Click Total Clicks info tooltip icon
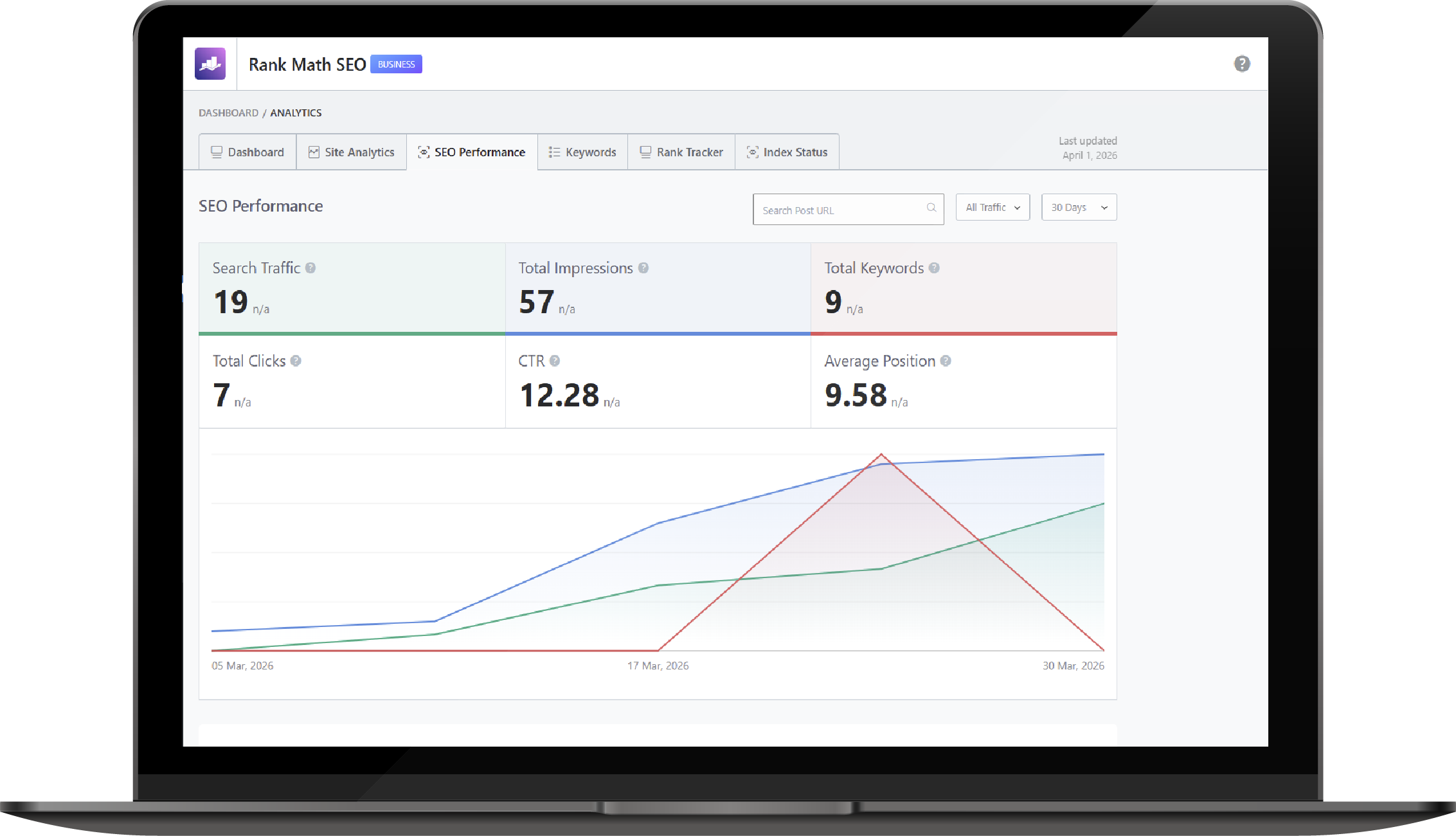This screenshot has height=836, width=1456. 296,361
